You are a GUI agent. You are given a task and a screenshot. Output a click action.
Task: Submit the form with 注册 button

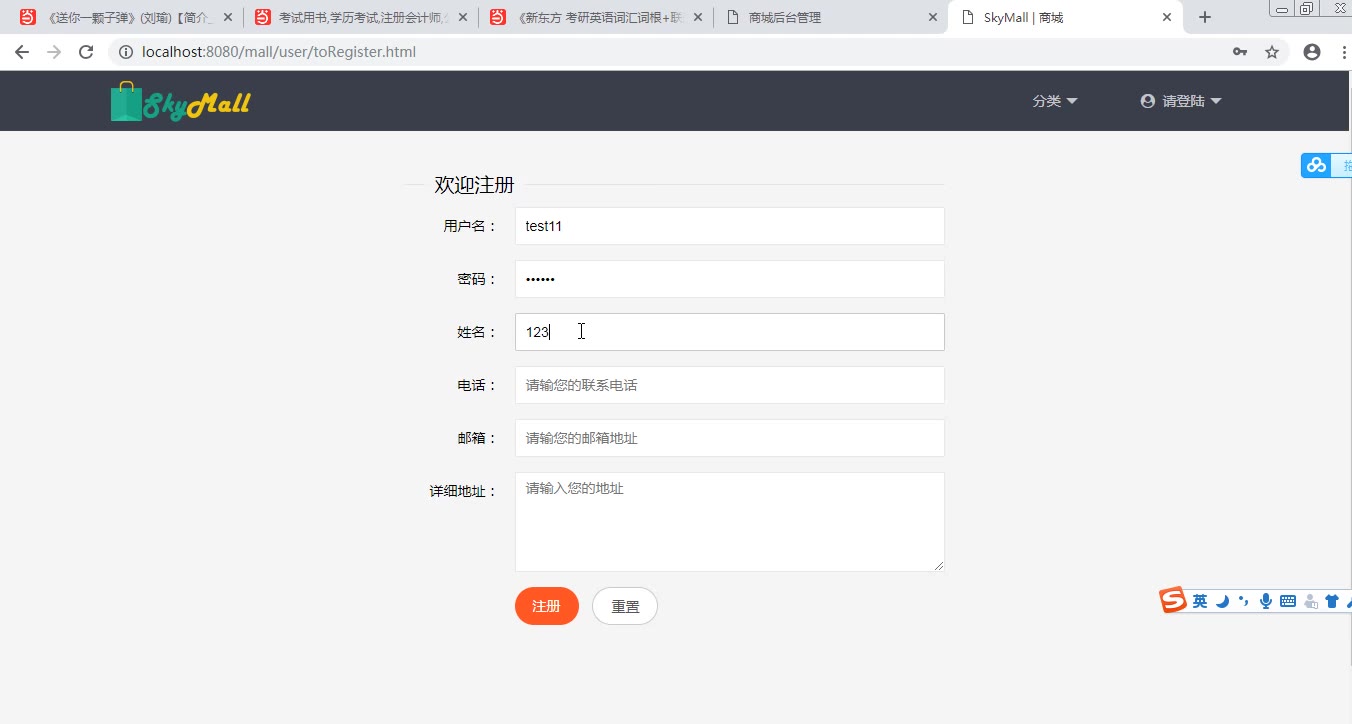(x=547, y=606)
